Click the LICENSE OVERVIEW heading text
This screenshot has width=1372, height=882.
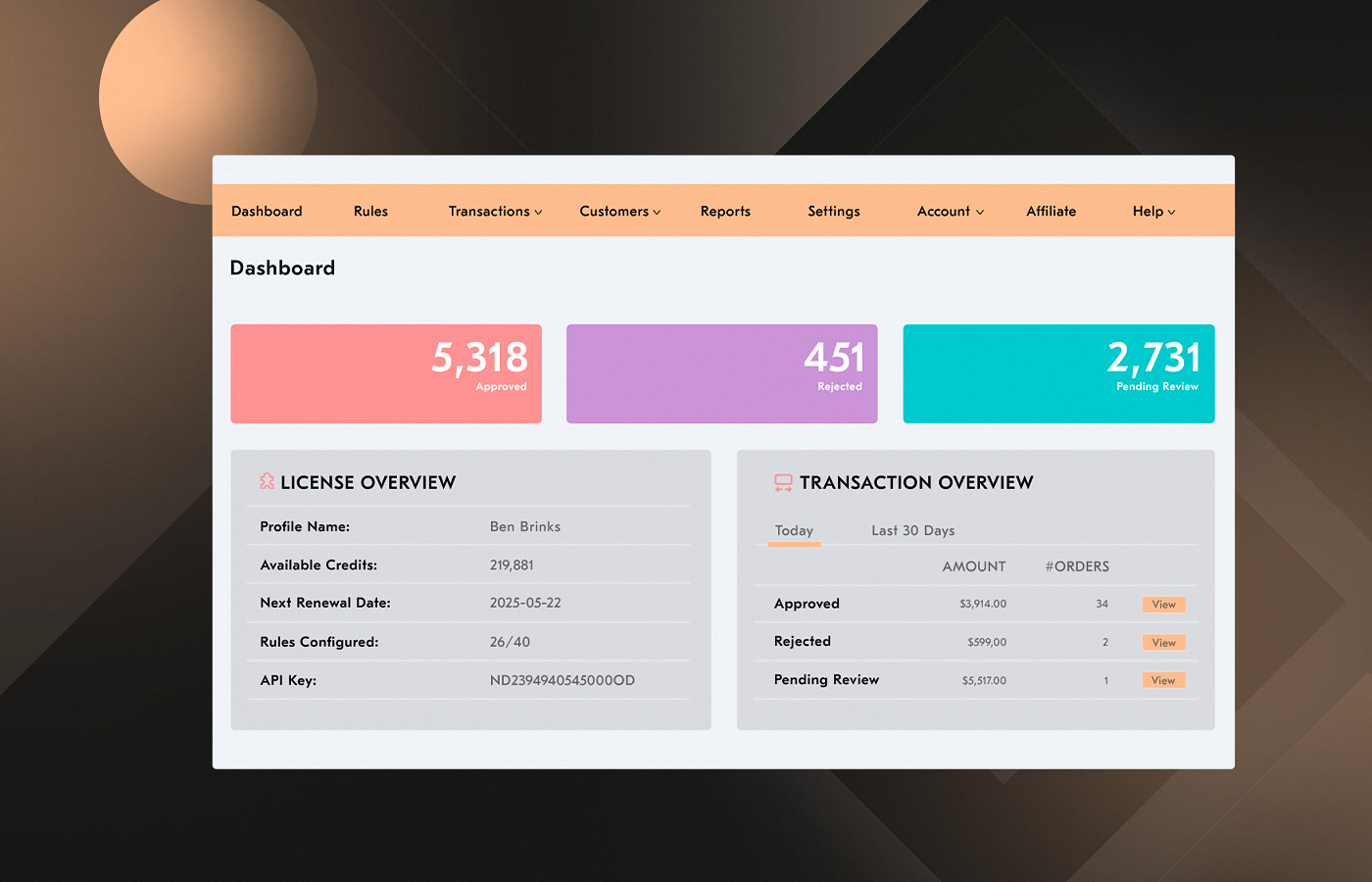tap(368, 482)
